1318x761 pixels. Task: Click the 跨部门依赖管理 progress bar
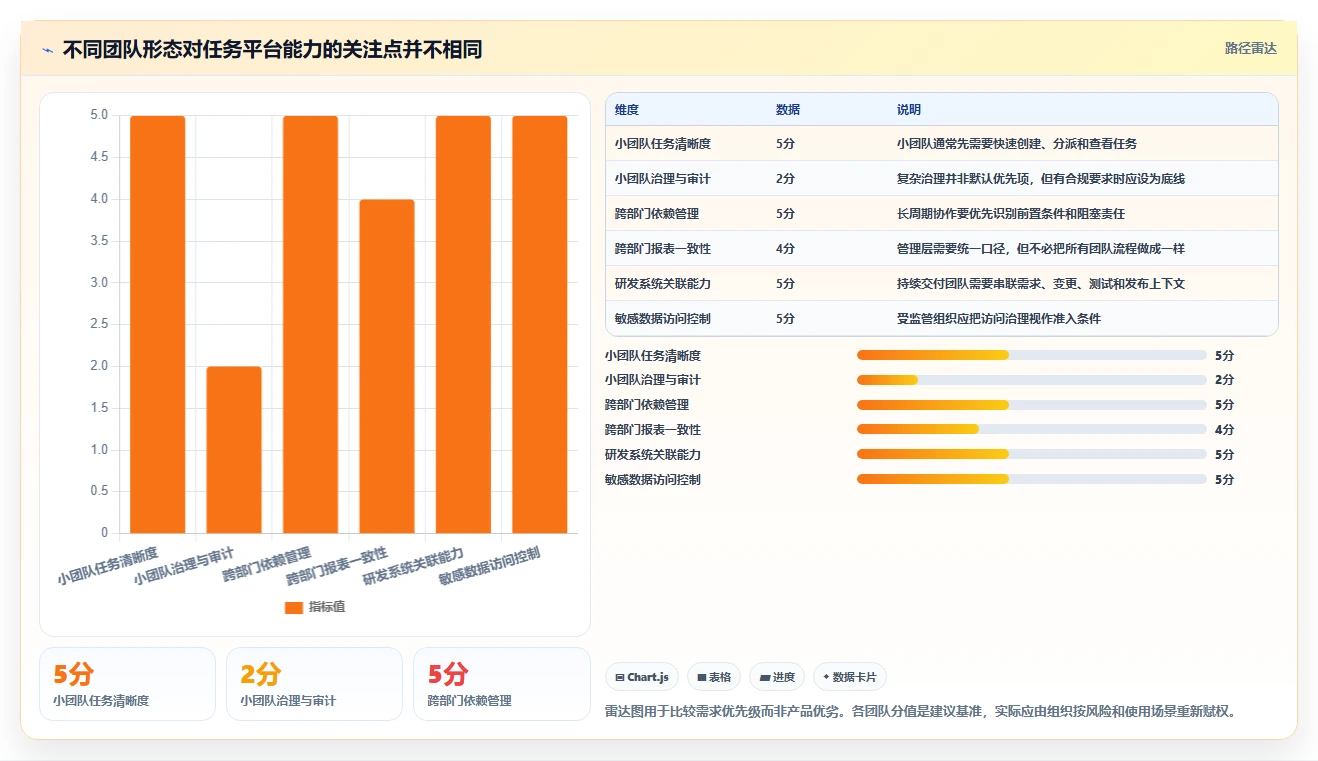(1032, 405)
